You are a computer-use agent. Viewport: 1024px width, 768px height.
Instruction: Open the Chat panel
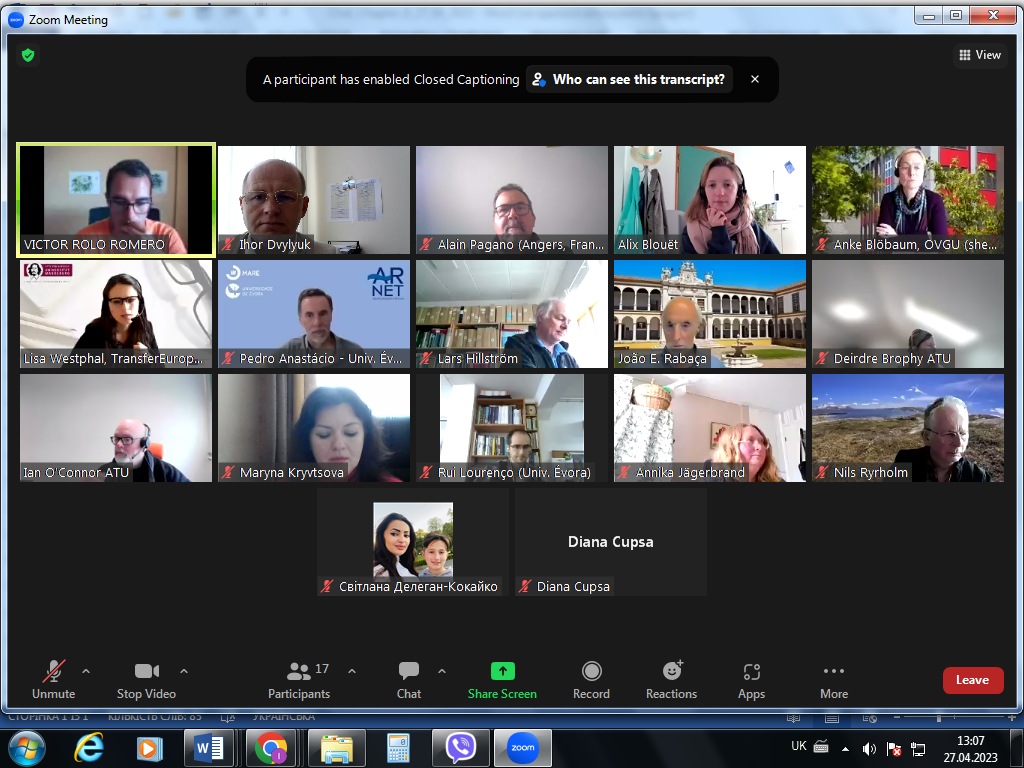coord(408,679)
